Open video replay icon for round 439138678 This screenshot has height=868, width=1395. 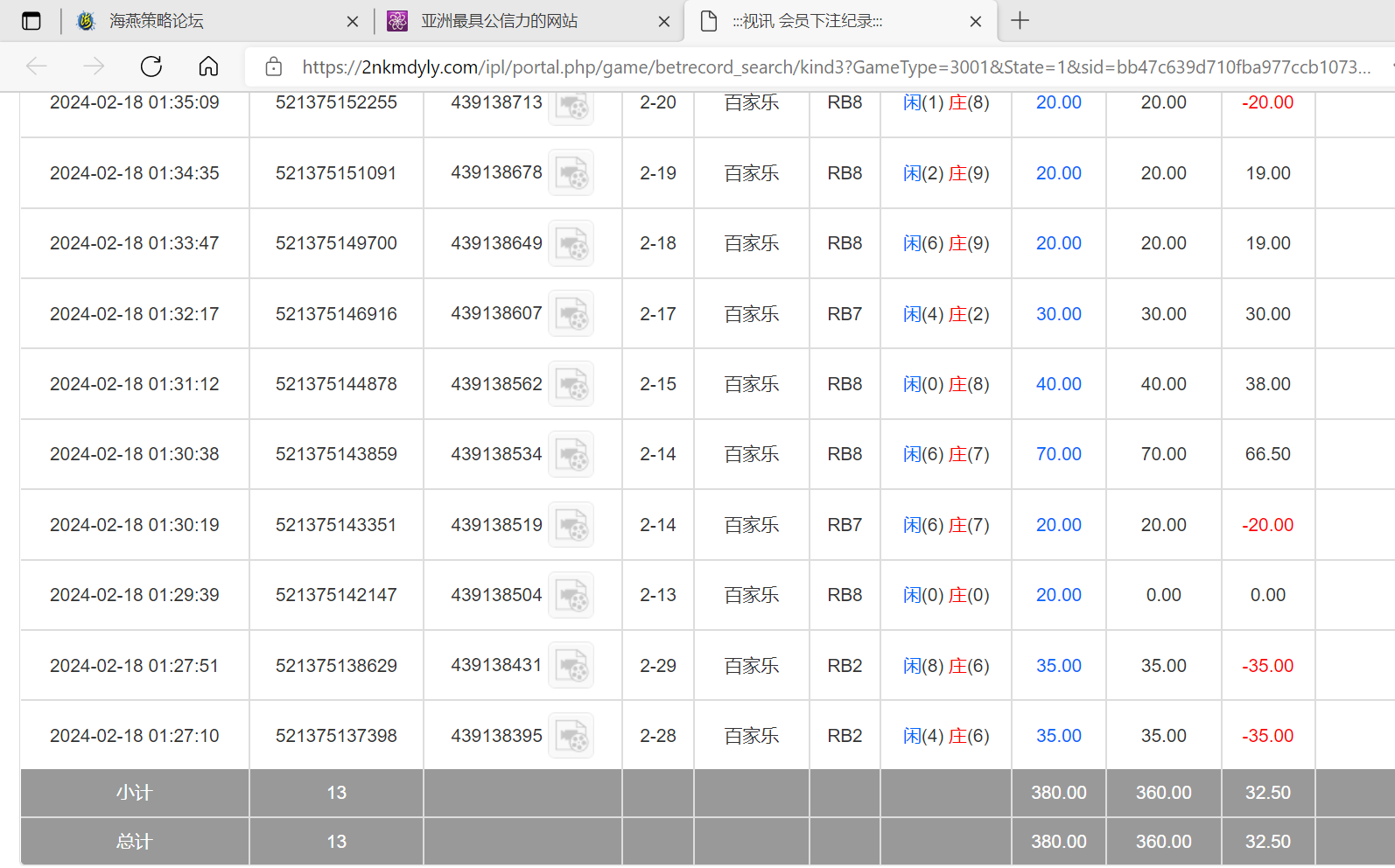coord(571,172)
